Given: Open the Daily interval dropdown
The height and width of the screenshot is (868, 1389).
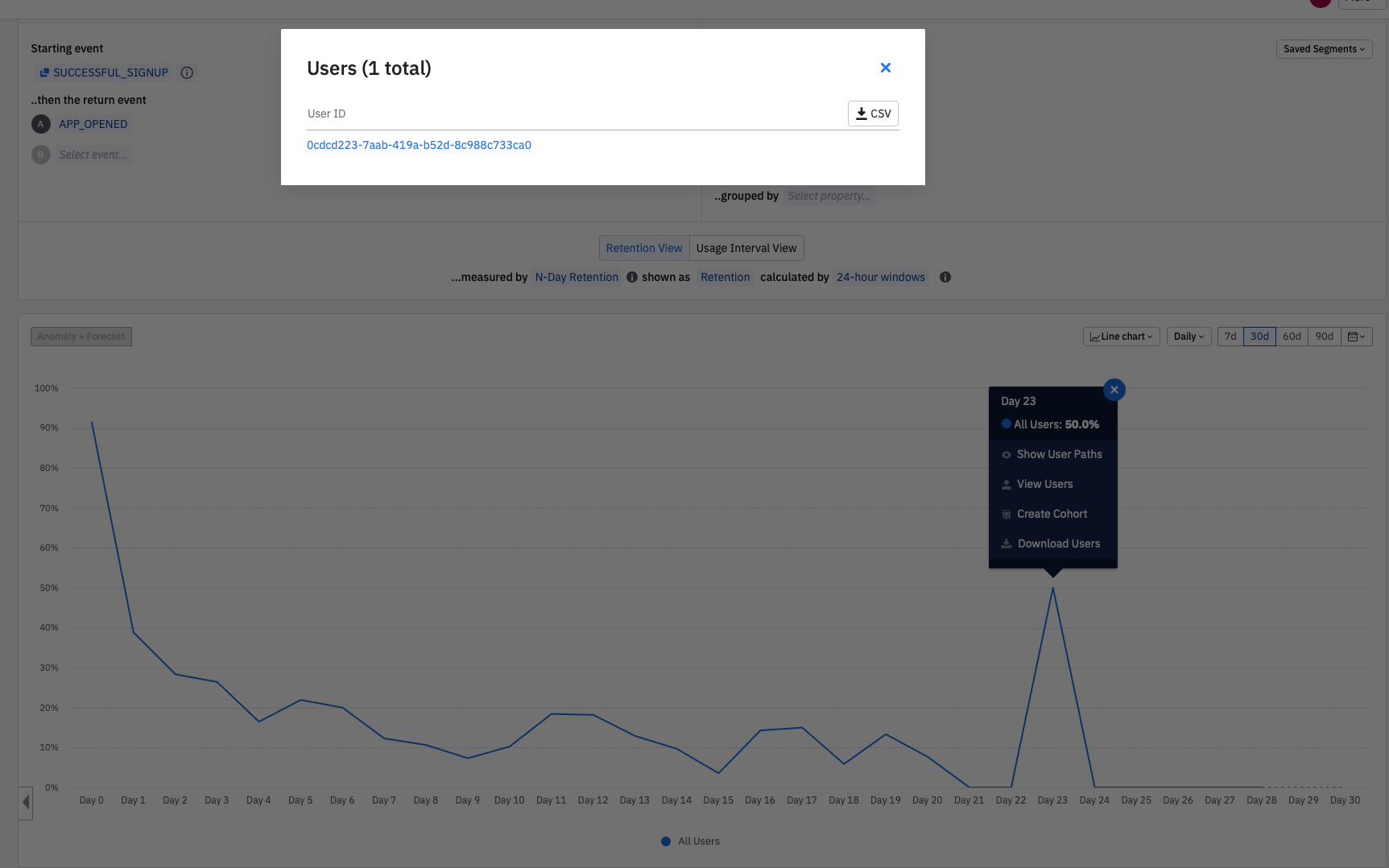Looking at the screenshot, I should click(x=1189, y=337).
